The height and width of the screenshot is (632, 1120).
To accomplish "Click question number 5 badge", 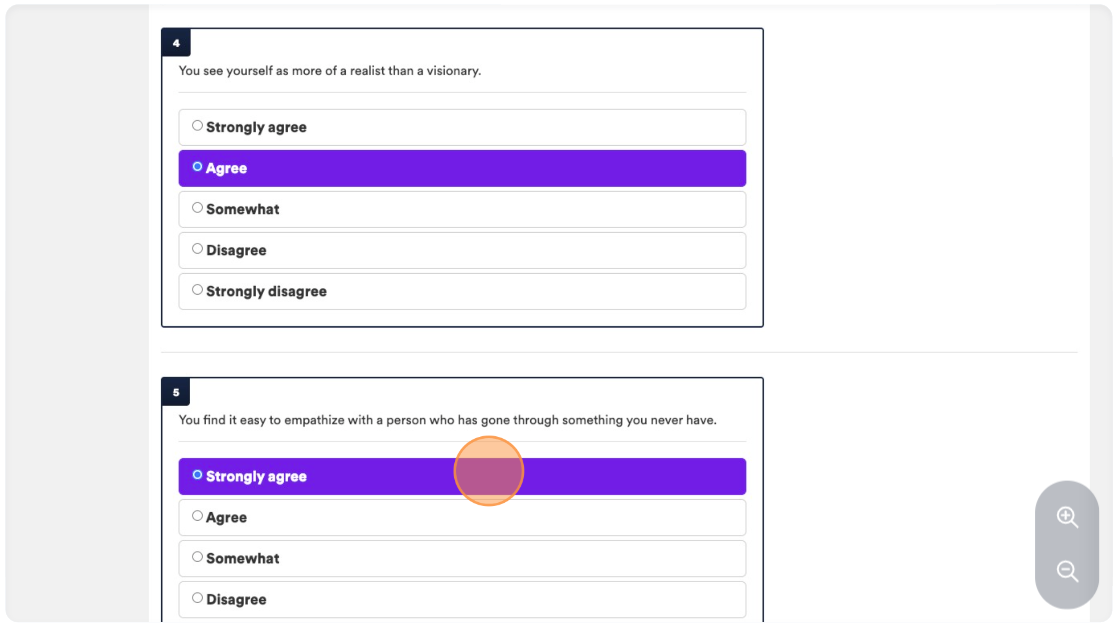I will (x=176, y=392).
